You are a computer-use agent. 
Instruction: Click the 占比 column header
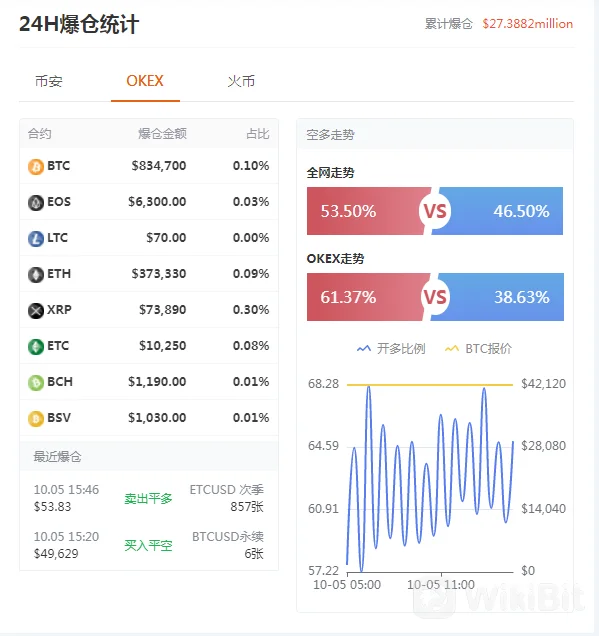tap(258, 134)
